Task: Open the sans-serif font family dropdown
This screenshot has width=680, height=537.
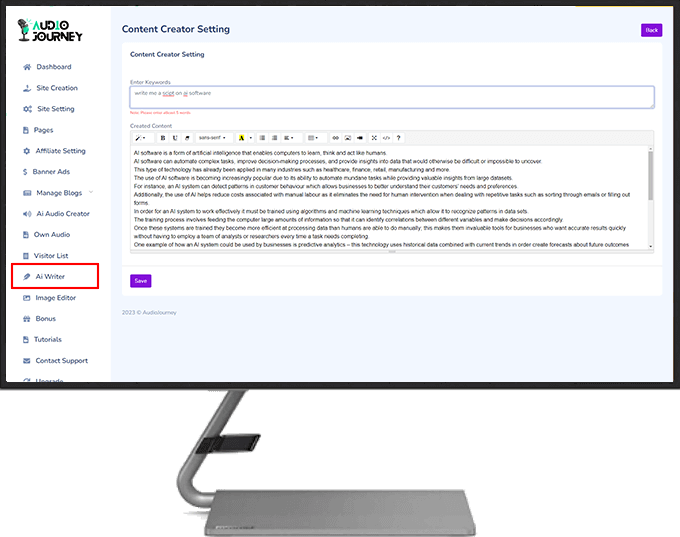Action: coord(212,138)
